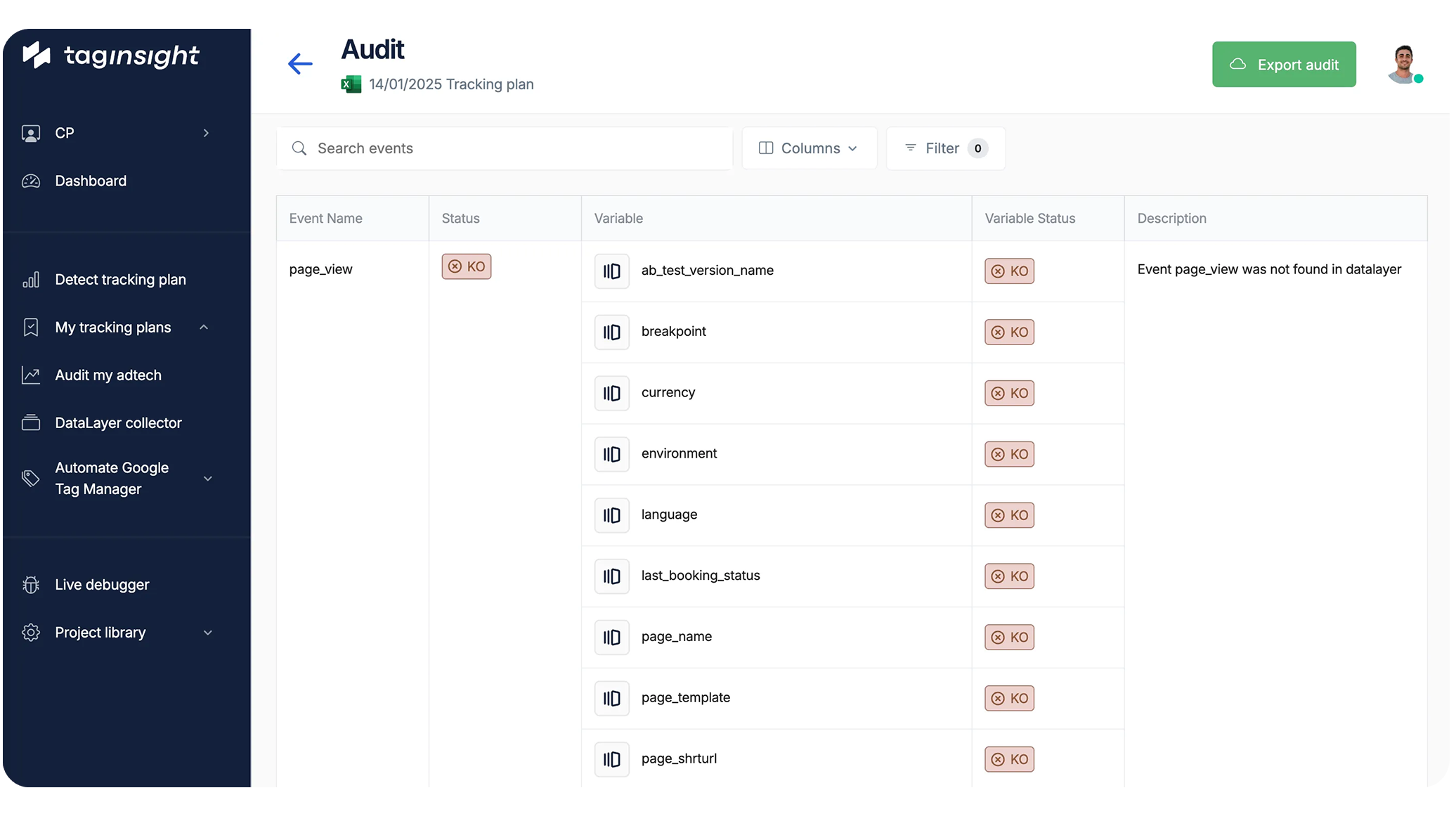Click the taginsight logo
Screen dimensions: 1456x821
pos(111,56)
